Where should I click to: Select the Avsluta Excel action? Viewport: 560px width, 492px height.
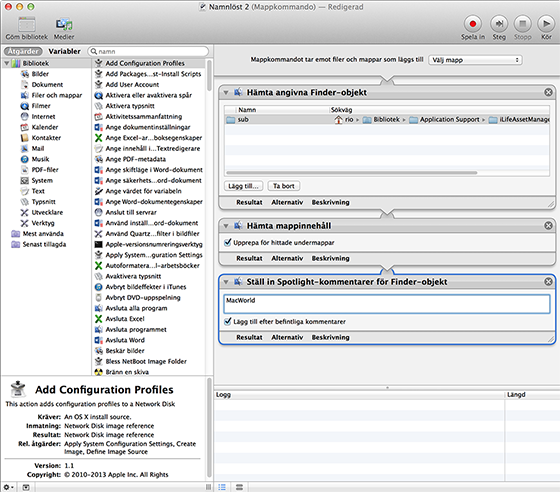(125, 319)
